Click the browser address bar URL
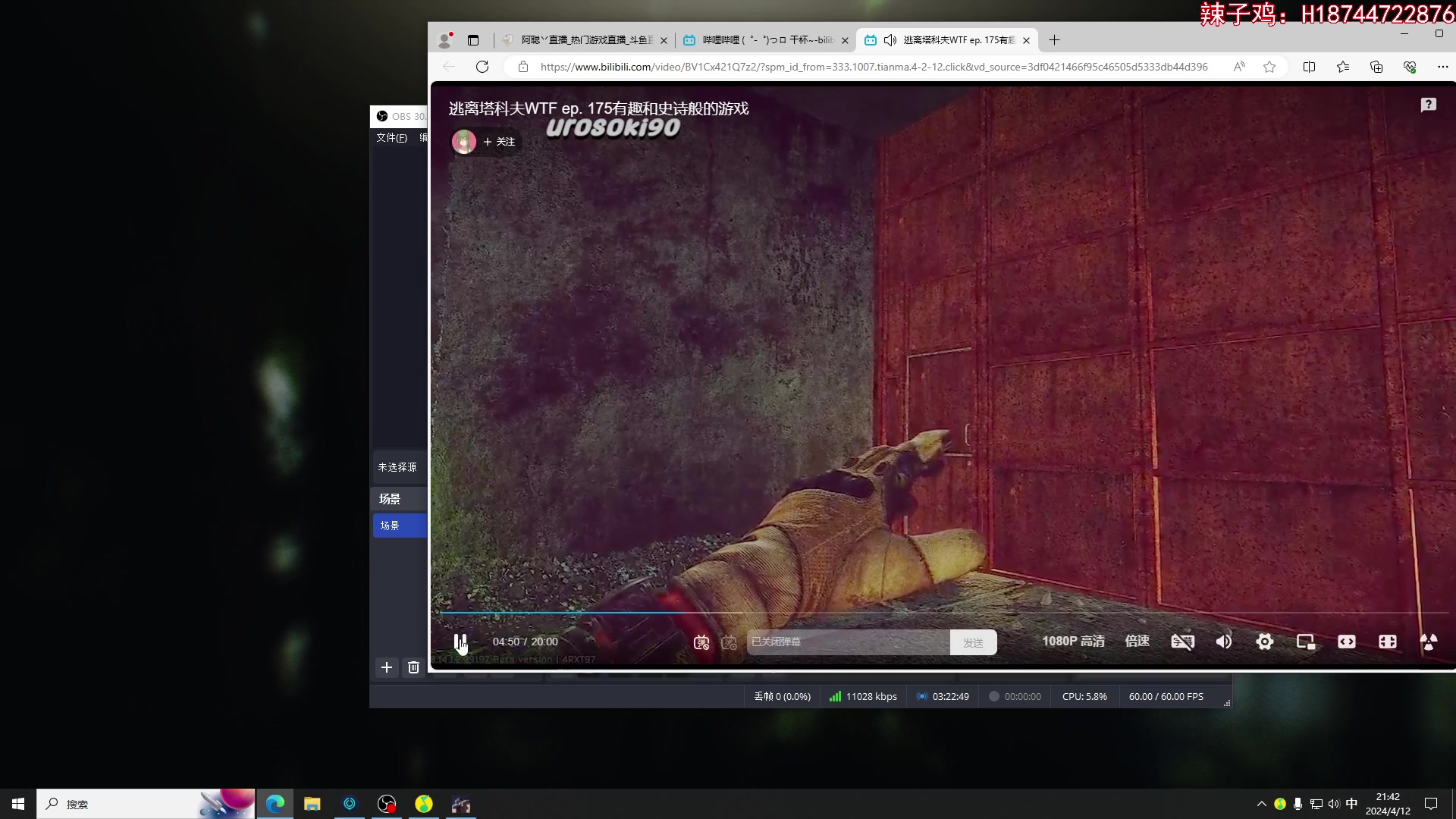The image size is (1456, 819). click(x=874, y=67)
